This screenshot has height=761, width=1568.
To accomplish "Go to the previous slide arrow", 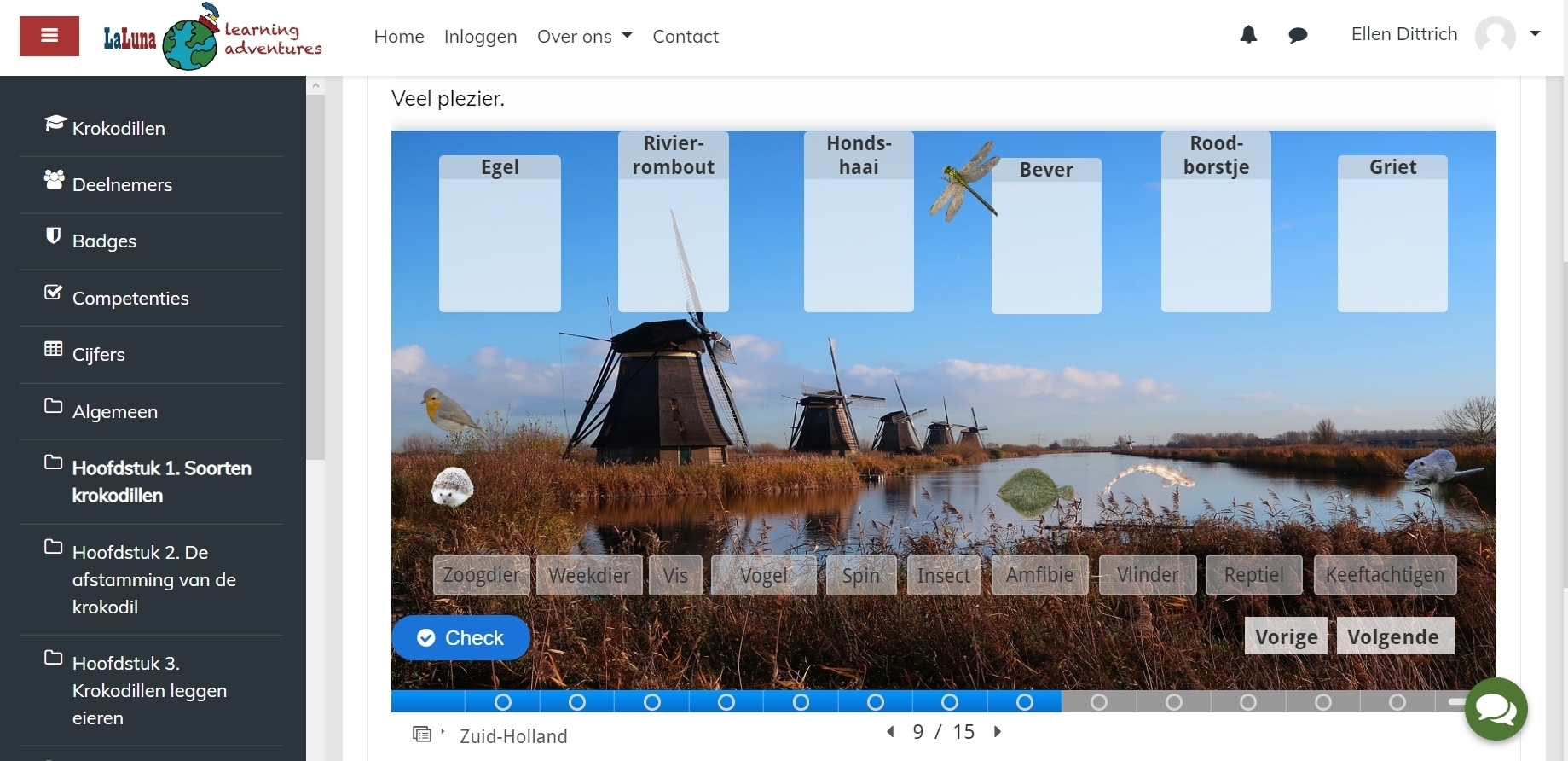I will (x=890, y=732).
